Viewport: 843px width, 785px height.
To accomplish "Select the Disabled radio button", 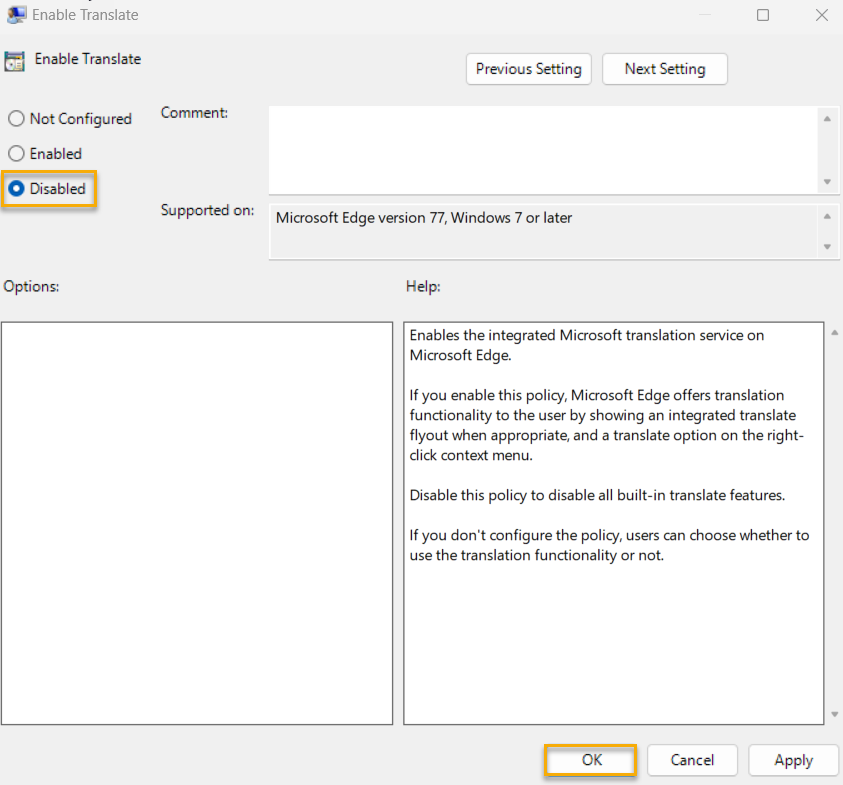I will click(x=16, y=188).
